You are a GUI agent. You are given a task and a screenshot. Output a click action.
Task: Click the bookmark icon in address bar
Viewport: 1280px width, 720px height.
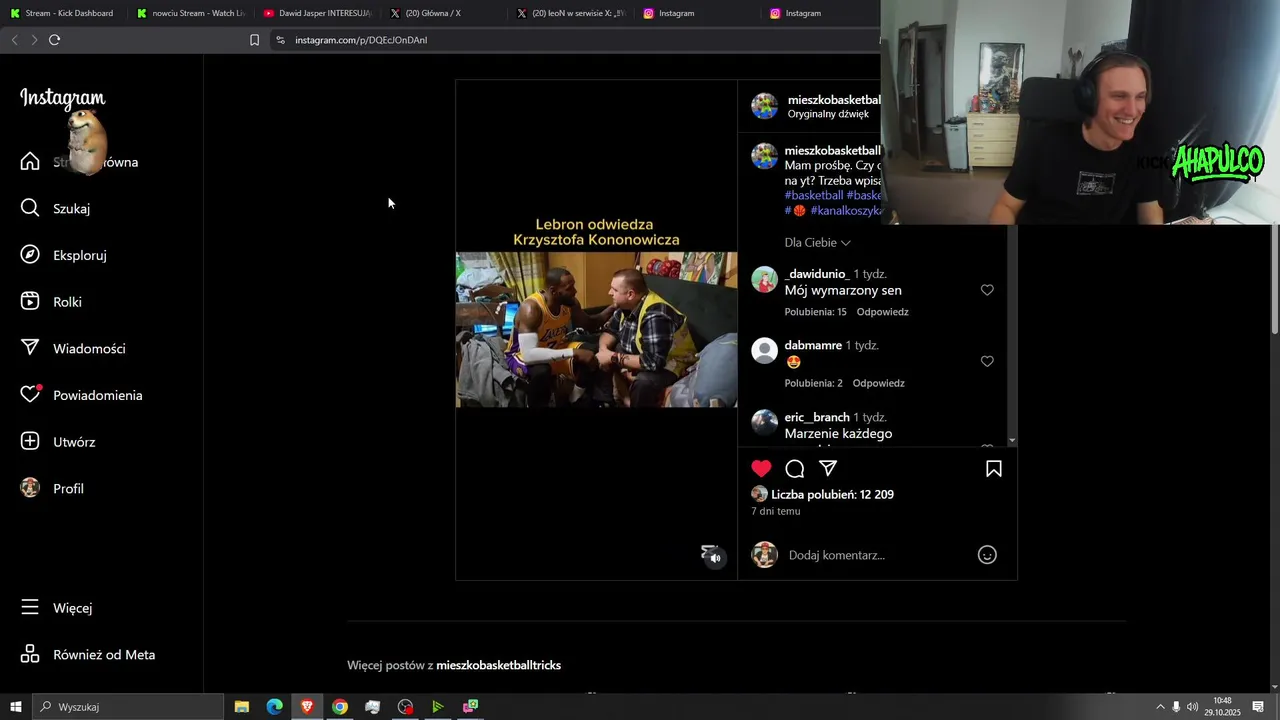click(x=254, y=40)
